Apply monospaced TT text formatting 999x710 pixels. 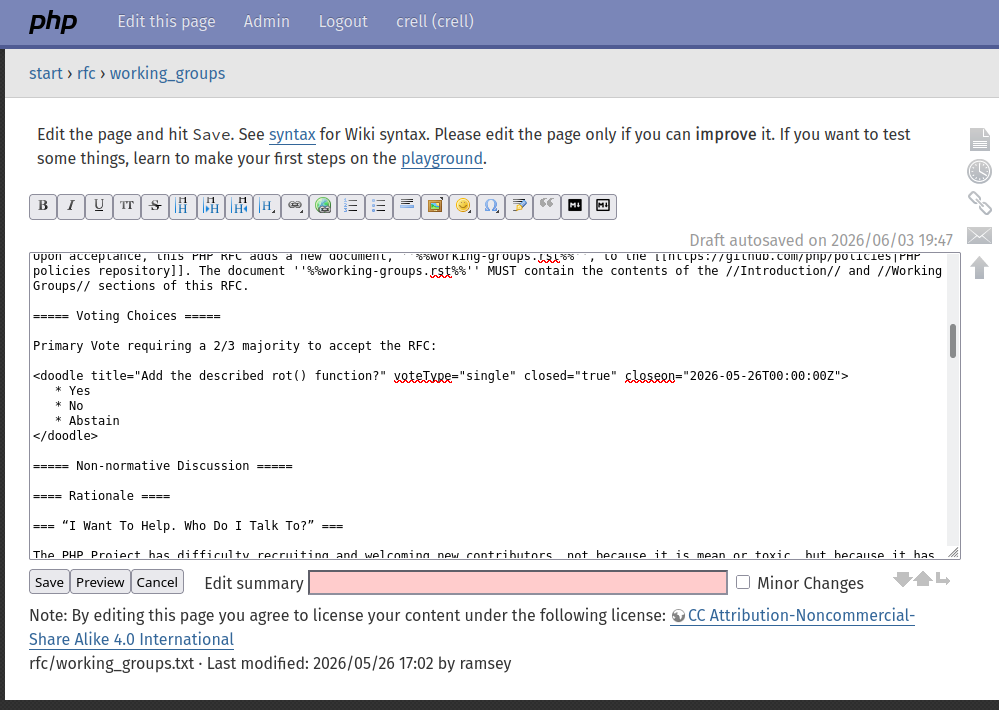pyautogui.click(x=127, y=206)
